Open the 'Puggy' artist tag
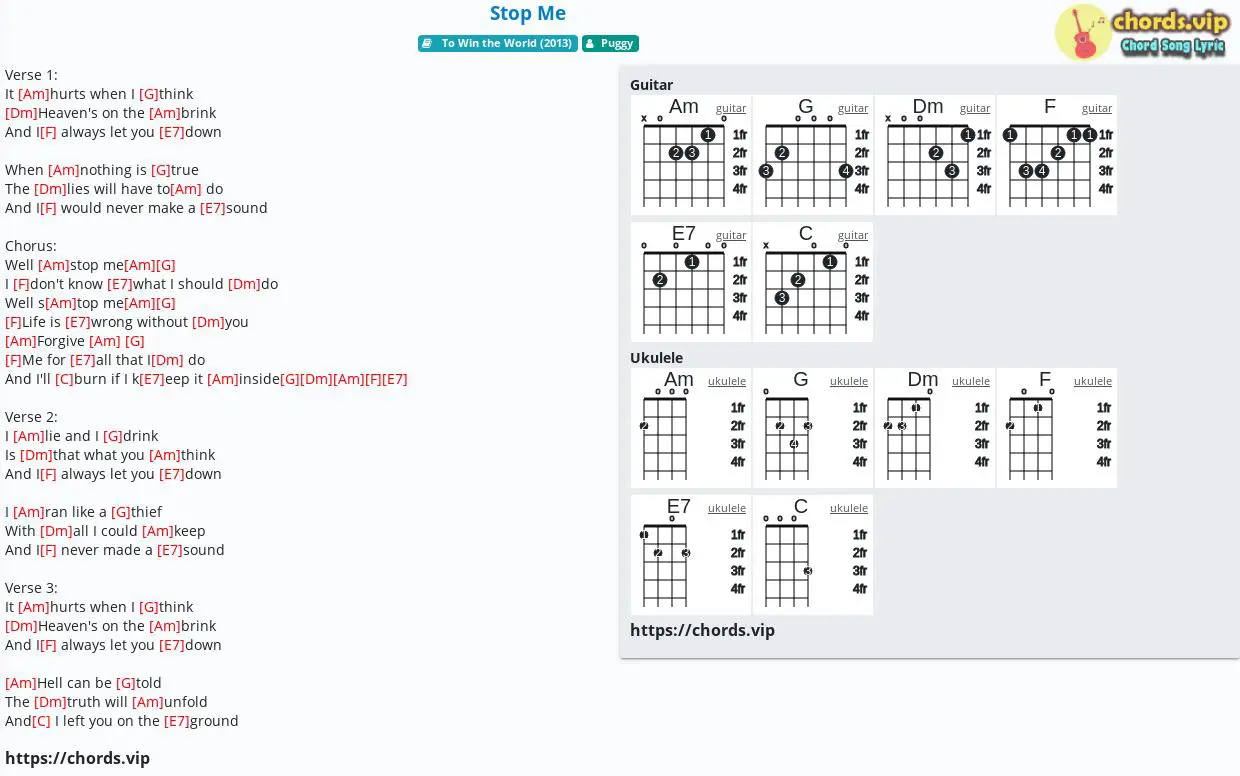The width and height of the screenshot is (1240, 776). (x=610, y=44)
